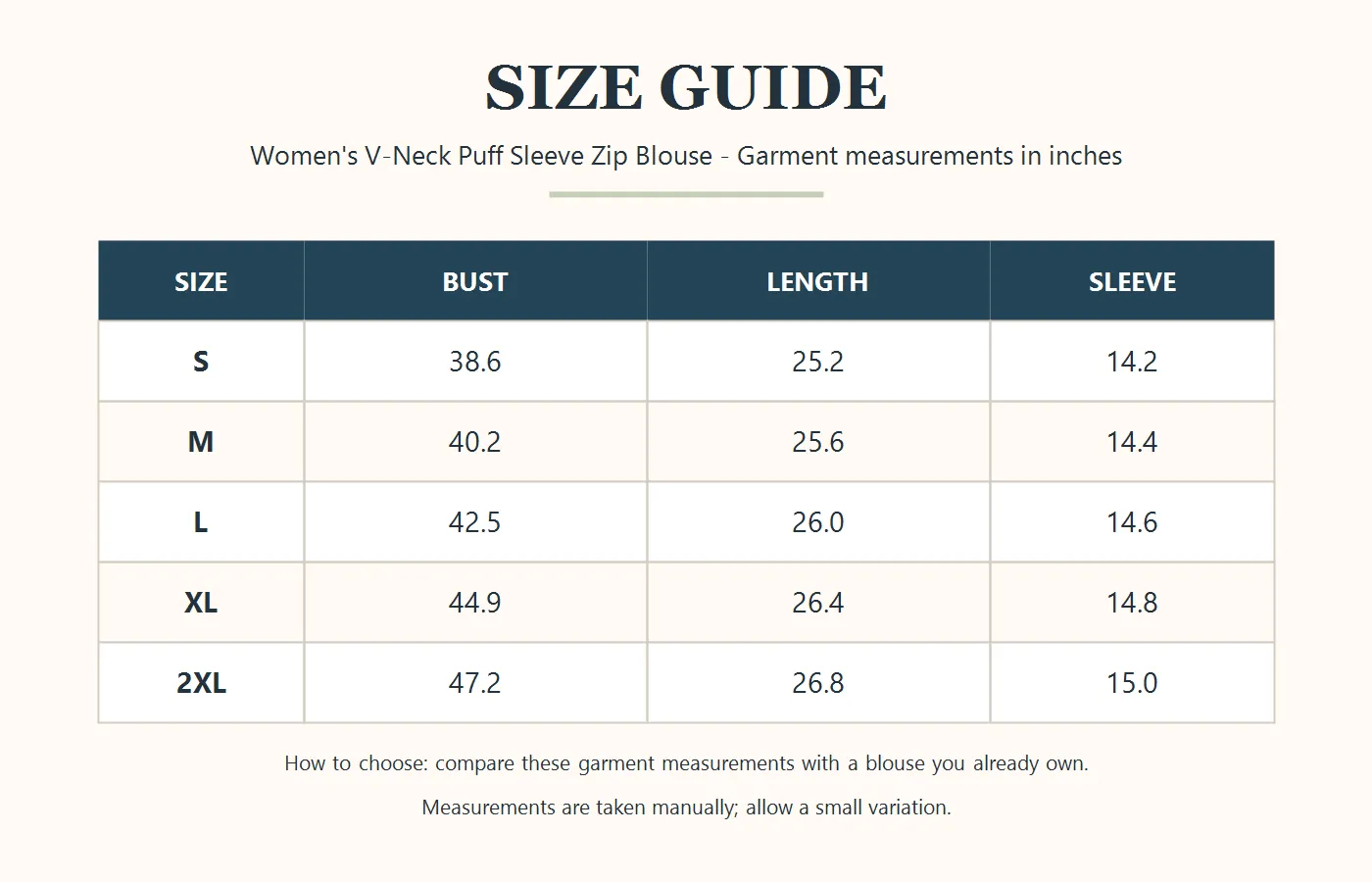Click the SIZE column header

point(201,281)
